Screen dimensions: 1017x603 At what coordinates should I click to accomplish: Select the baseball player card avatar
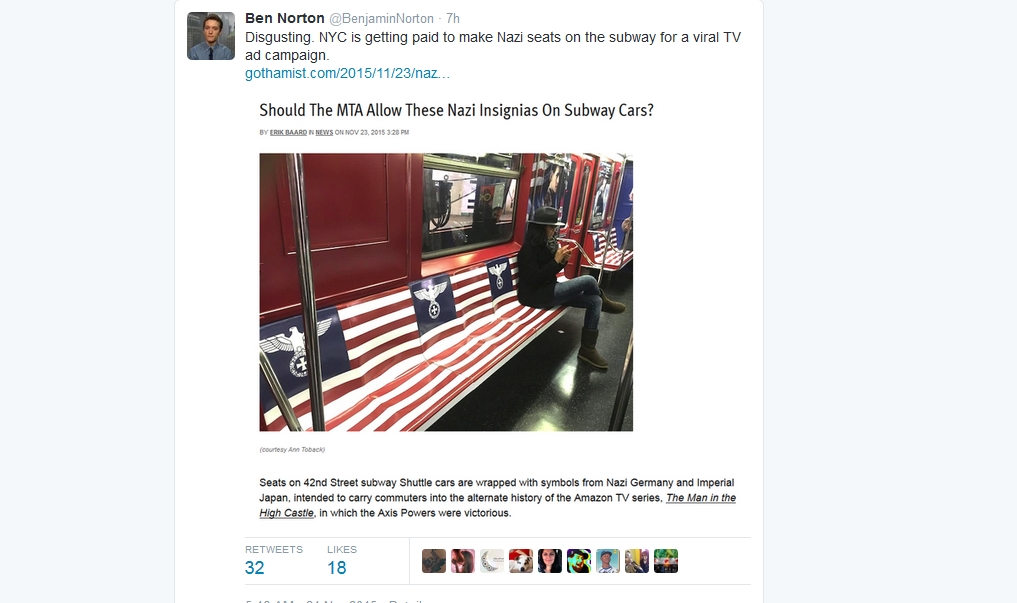coord(608,561)
